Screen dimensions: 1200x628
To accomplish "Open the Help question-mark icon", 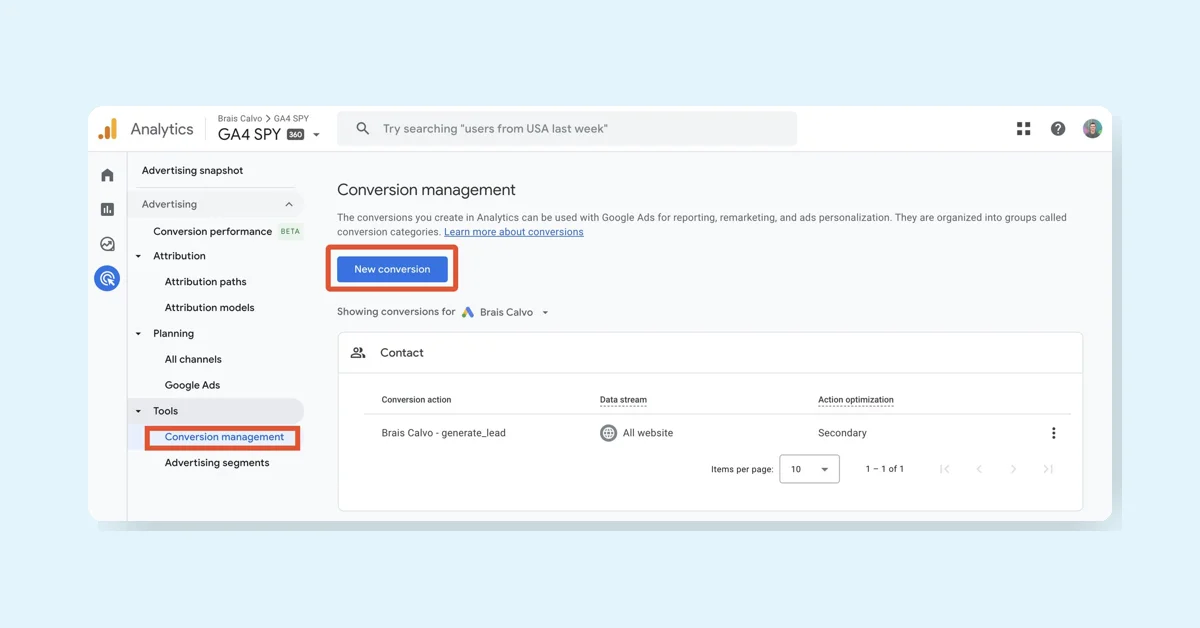I will pyautogui.click(x=1058, y=129).
